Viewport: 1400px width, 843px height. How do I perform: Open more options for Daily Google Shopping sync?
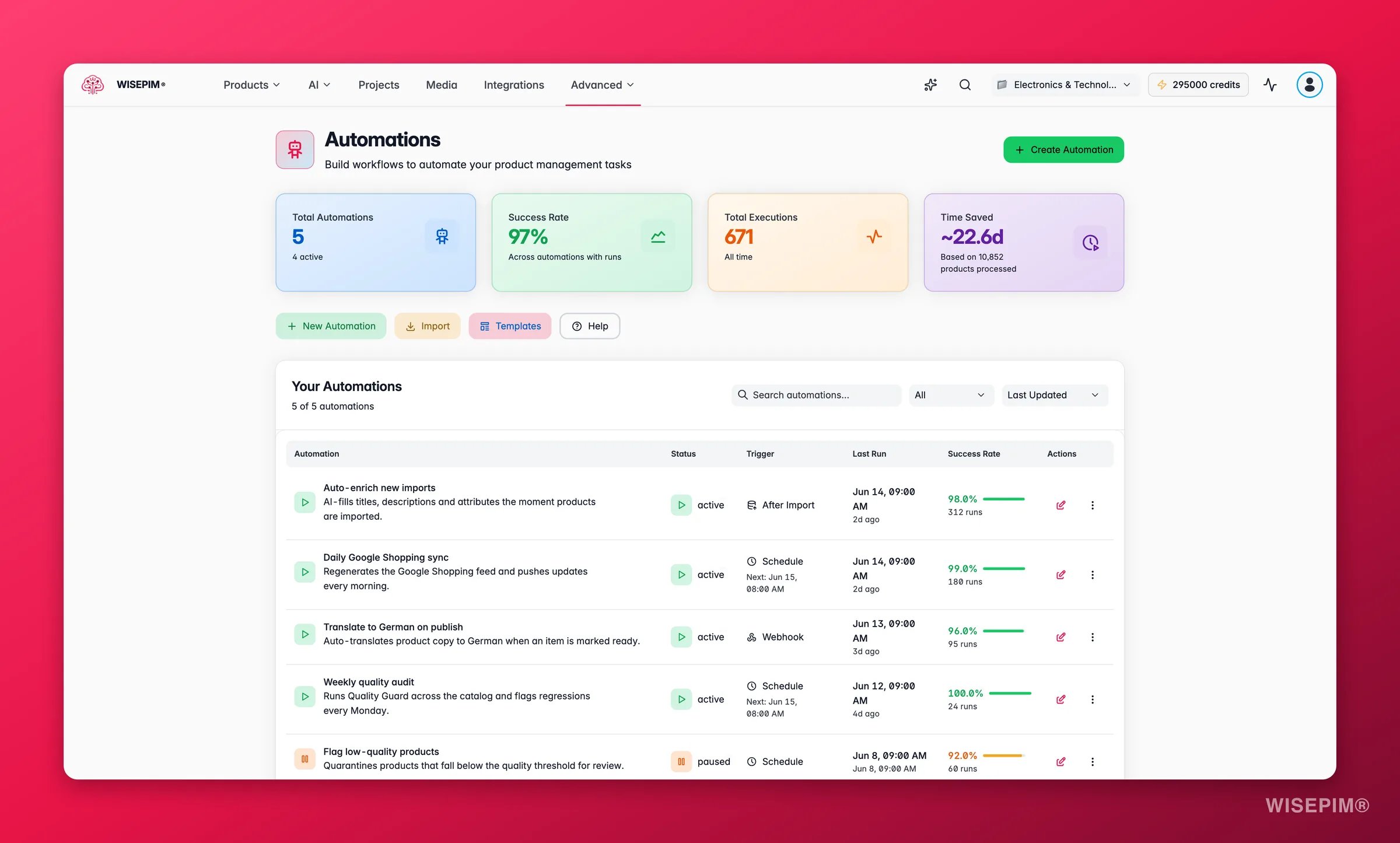tap(1092, 575)
